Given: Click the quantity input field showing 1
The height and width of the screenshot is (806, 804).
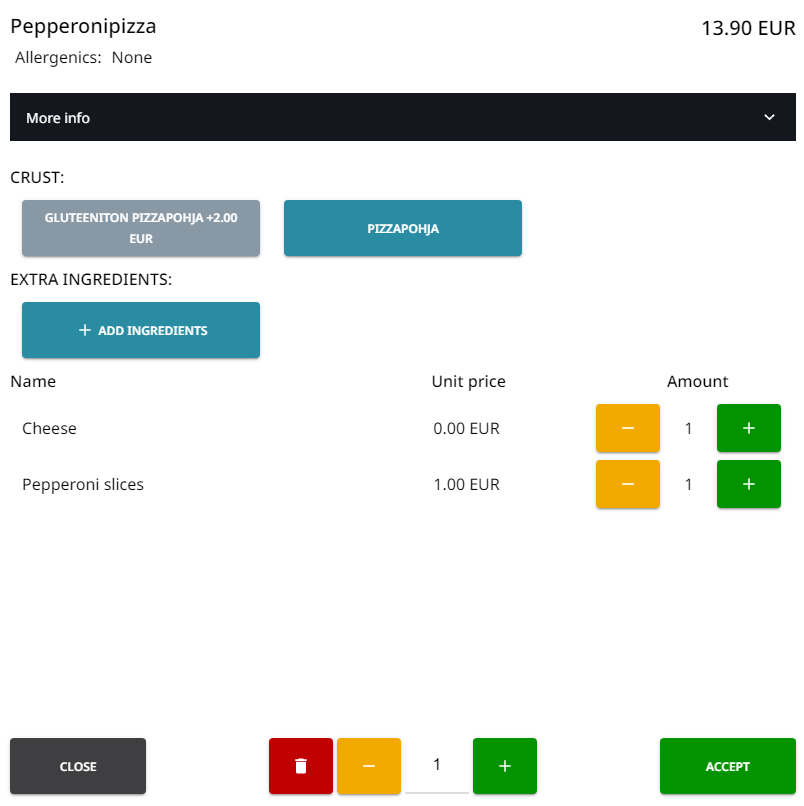Looking at the screenshot, I should click(437, 766).
